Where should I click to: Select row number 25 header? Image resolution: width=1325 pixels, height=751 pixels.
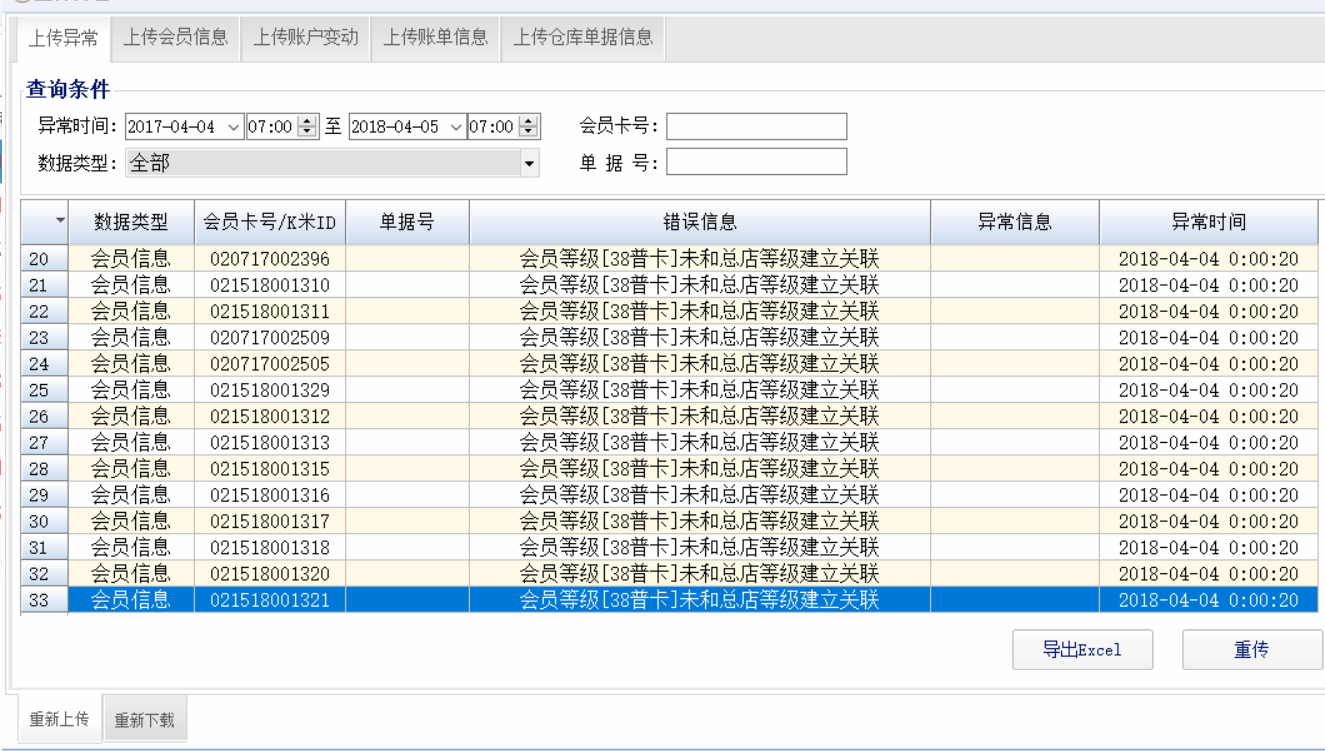(45, 390)
